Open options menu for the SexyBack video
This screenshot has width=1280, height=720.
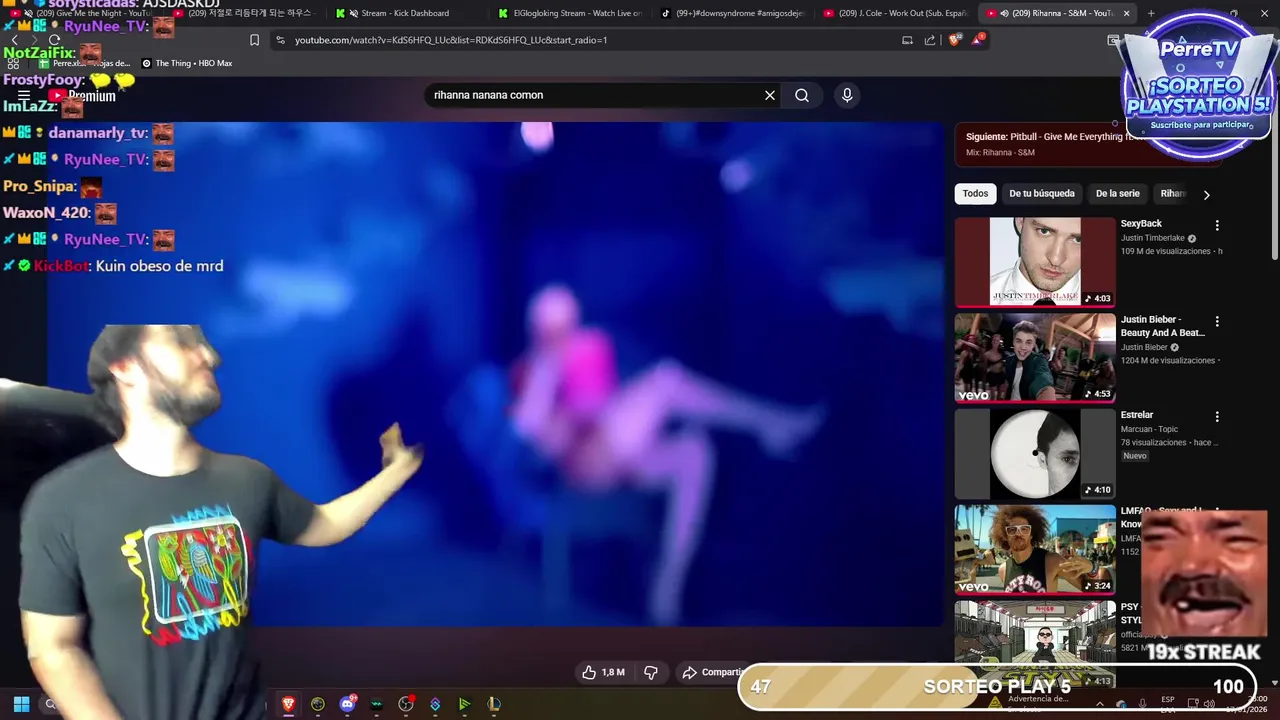1217,225
